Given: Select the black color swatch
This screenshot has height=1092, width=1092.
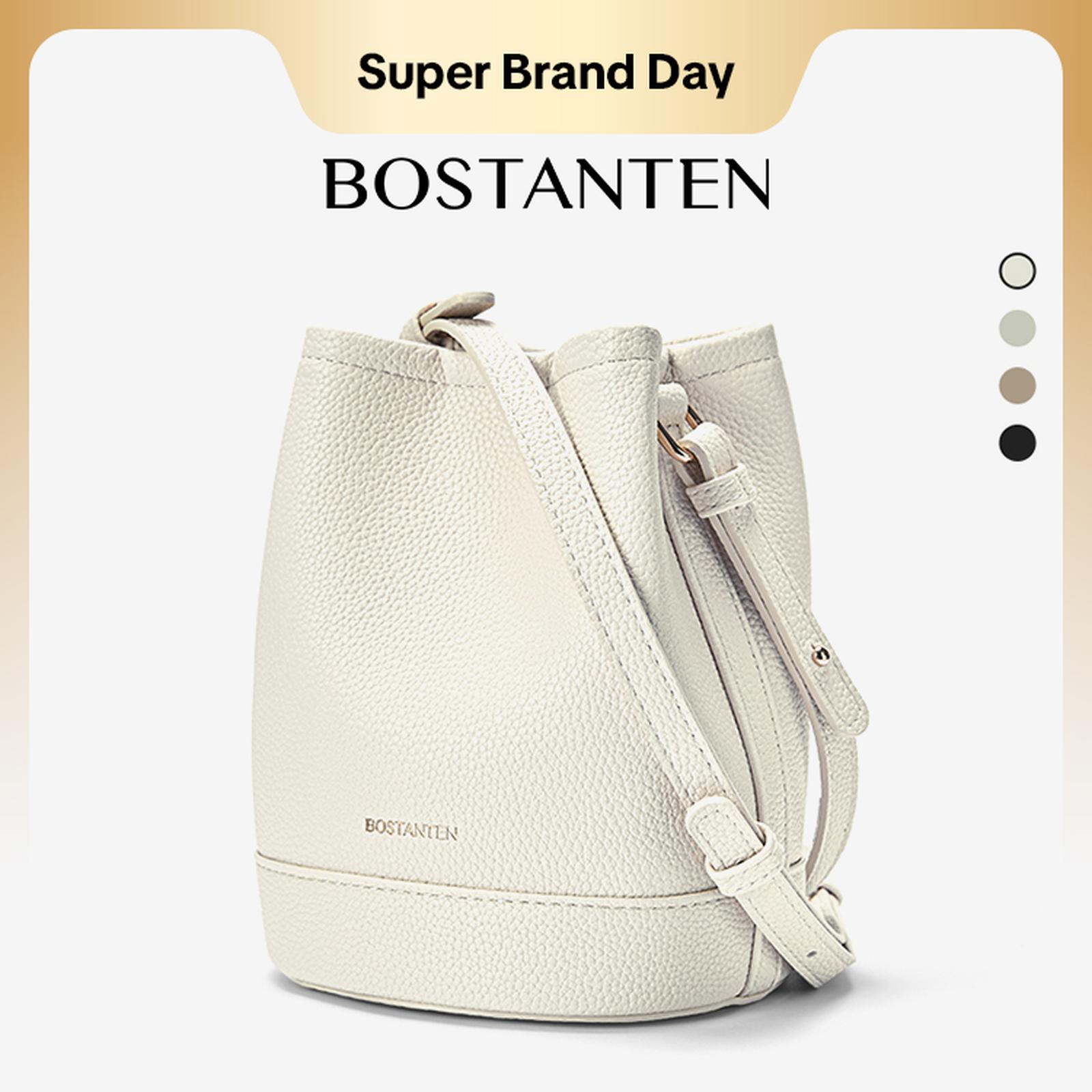Looking at the screenshot, I should click(1017, 443).
